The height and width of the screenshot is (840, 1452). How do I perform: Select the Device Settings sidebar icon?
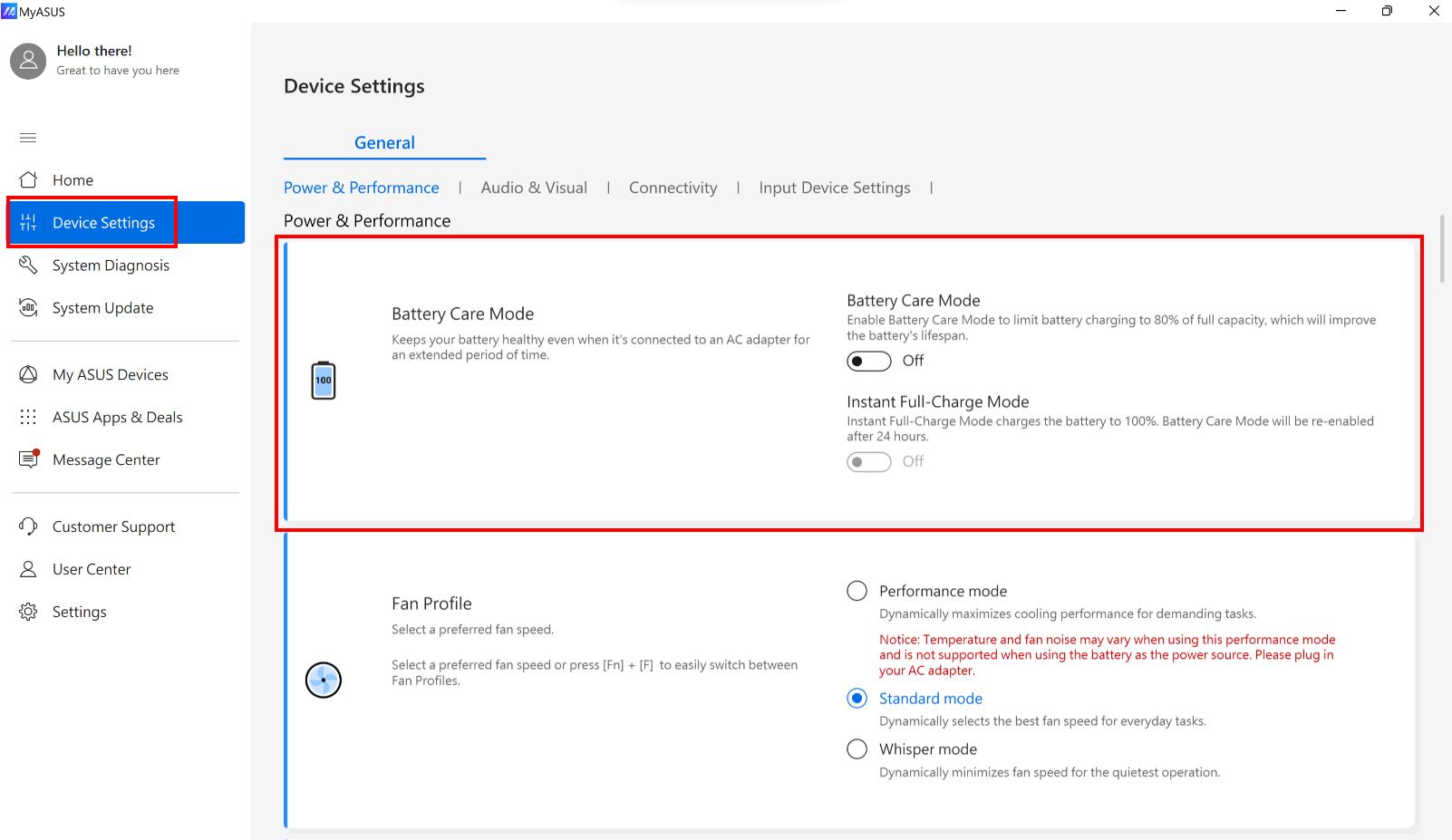point(28,222)
